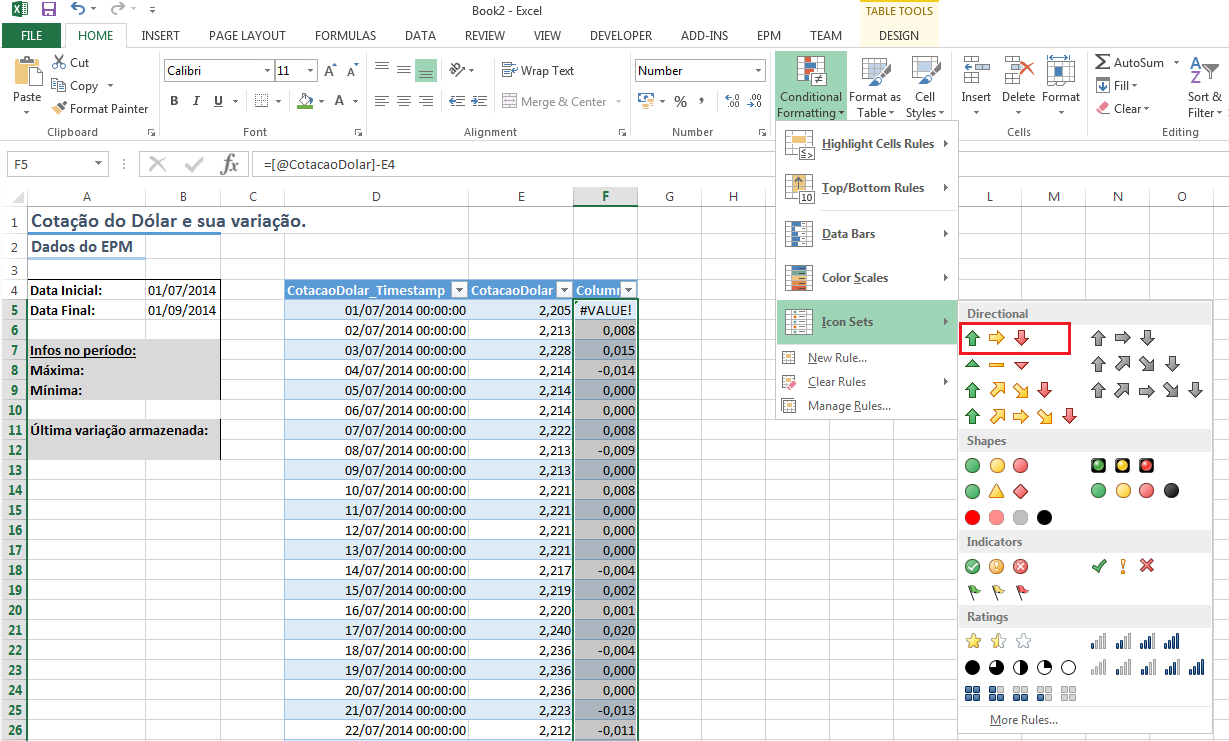The image size is (1229, 741).
Task: Open CotacaoDolar_Timestamp column filter dropdown
Action: point(459,290)
